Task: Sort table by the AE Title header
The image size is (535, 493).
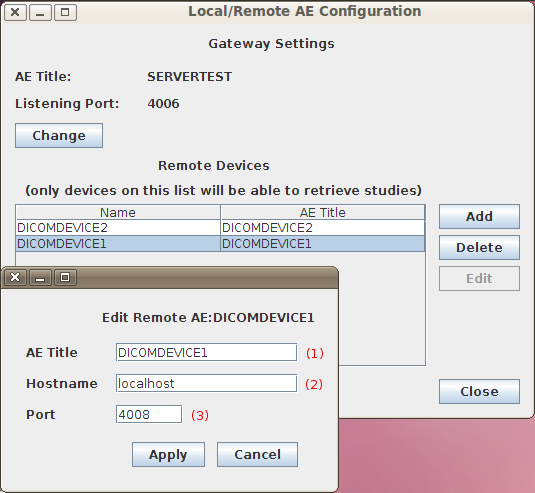Action: pos(323,212)
